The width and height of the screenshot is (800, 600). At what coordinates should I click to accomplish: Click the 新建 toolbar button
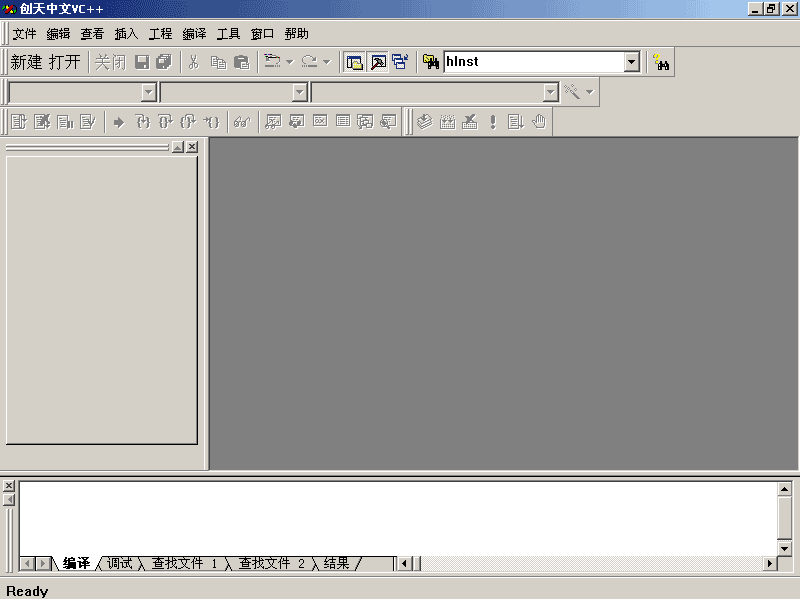(x=27, y=62)
